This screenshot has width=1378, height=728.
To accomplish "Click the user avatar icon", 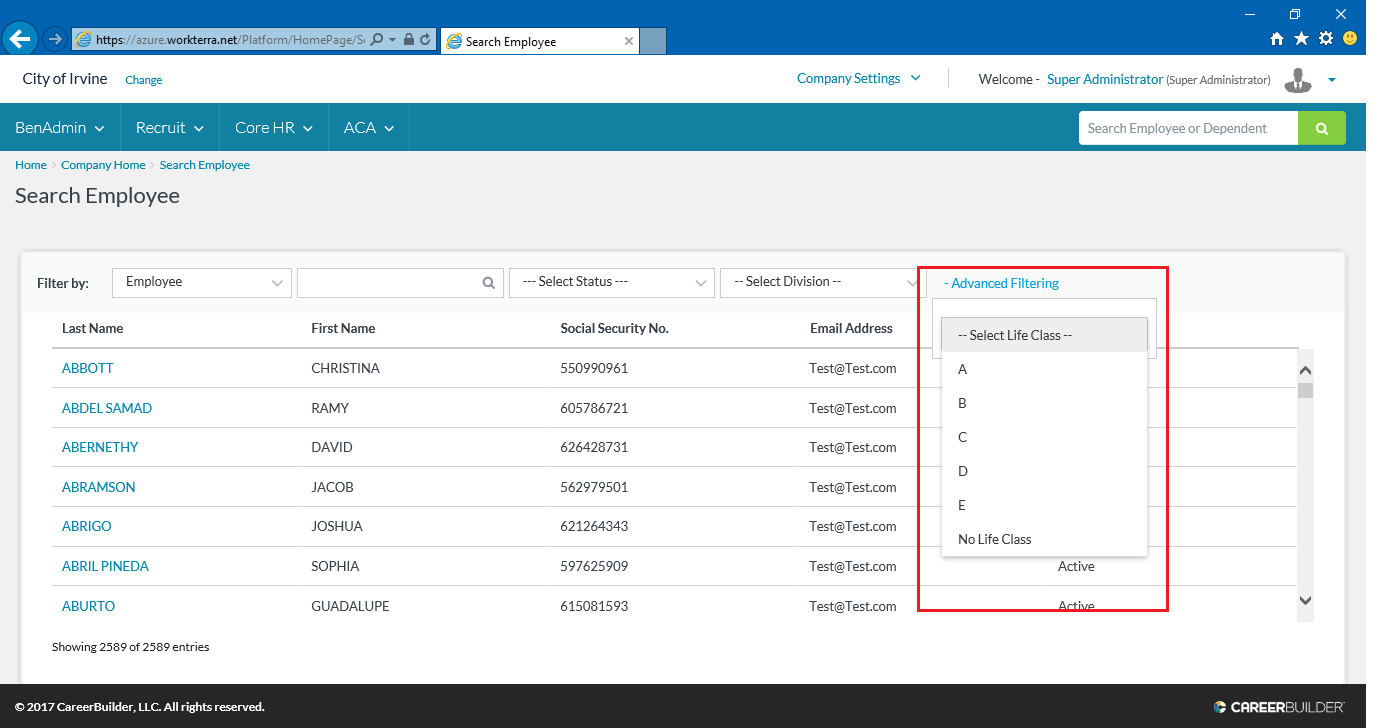I will click(x=1298, y=80).
